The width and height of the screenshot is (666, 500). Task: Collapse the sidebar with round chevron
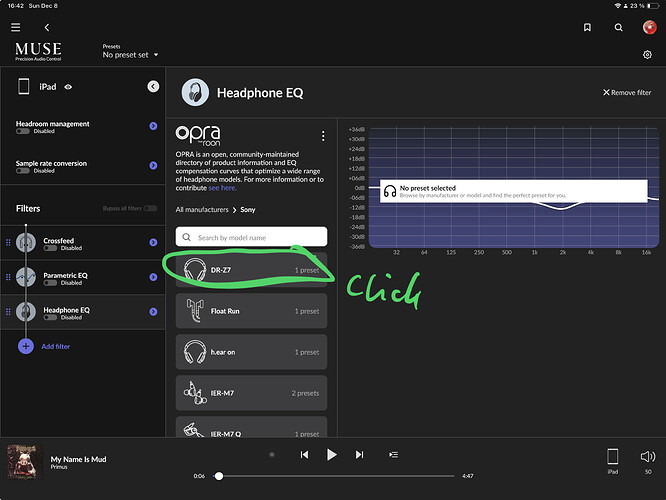pyautogui.click(x=153, y=86)
